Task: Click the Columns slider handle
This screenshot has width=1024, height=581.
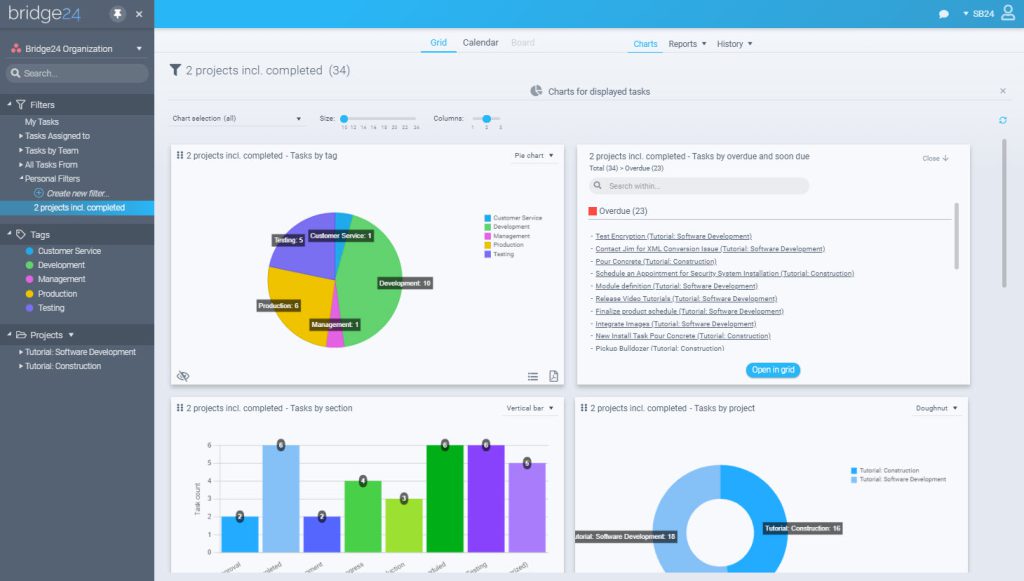Action: [x=487, y=119]
